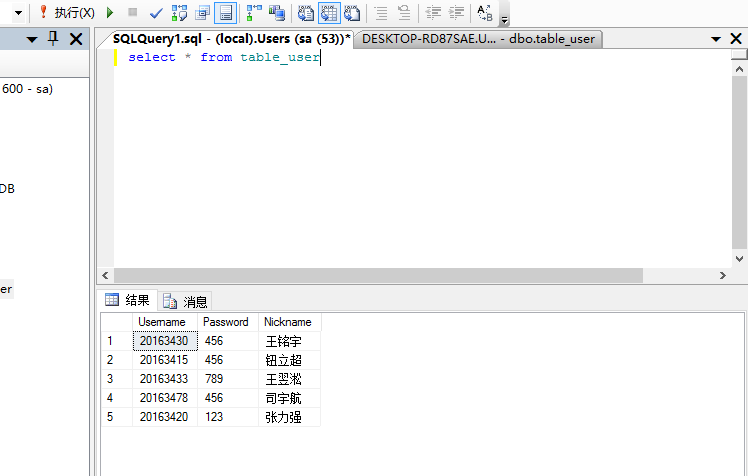Viewport: 748px width, 476px height.
Task: Click the editor scroll up arrow
Action: pos(739,70)
